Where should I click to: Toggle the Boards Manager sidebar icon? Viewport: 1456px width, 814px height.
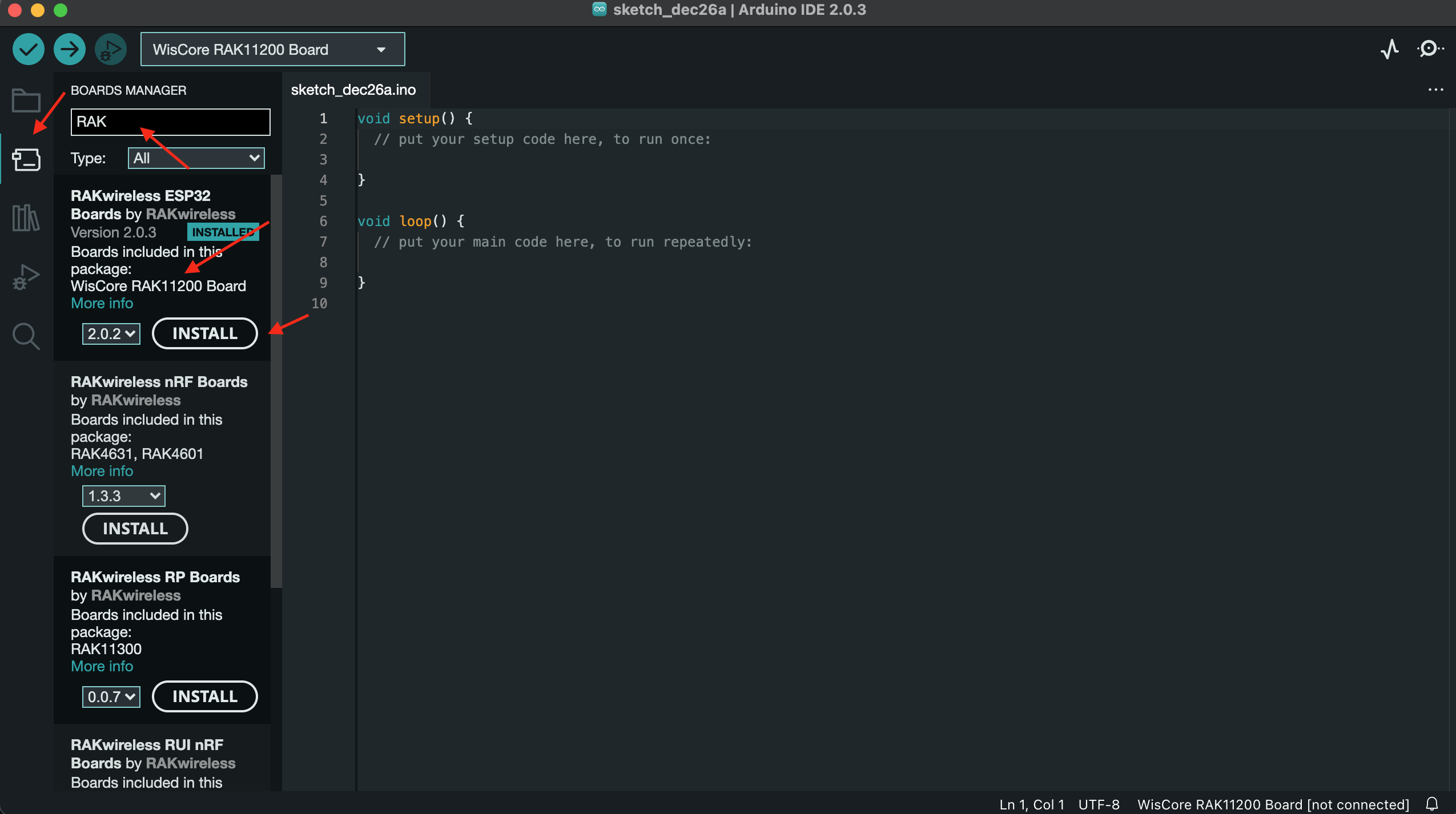click(26, 160)
